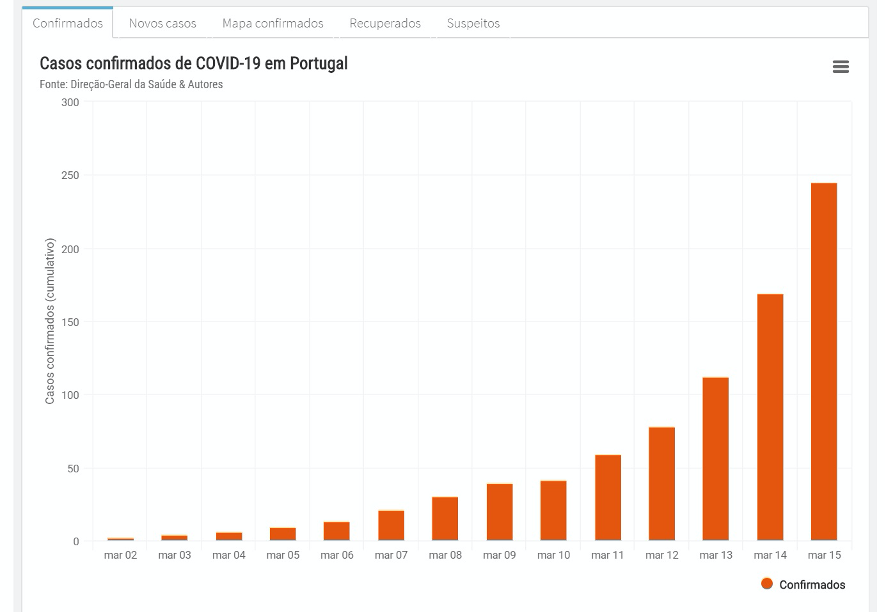Screen dimensions: 885x612
Task: Select the mar 07 bar
Action: [391, 526]
